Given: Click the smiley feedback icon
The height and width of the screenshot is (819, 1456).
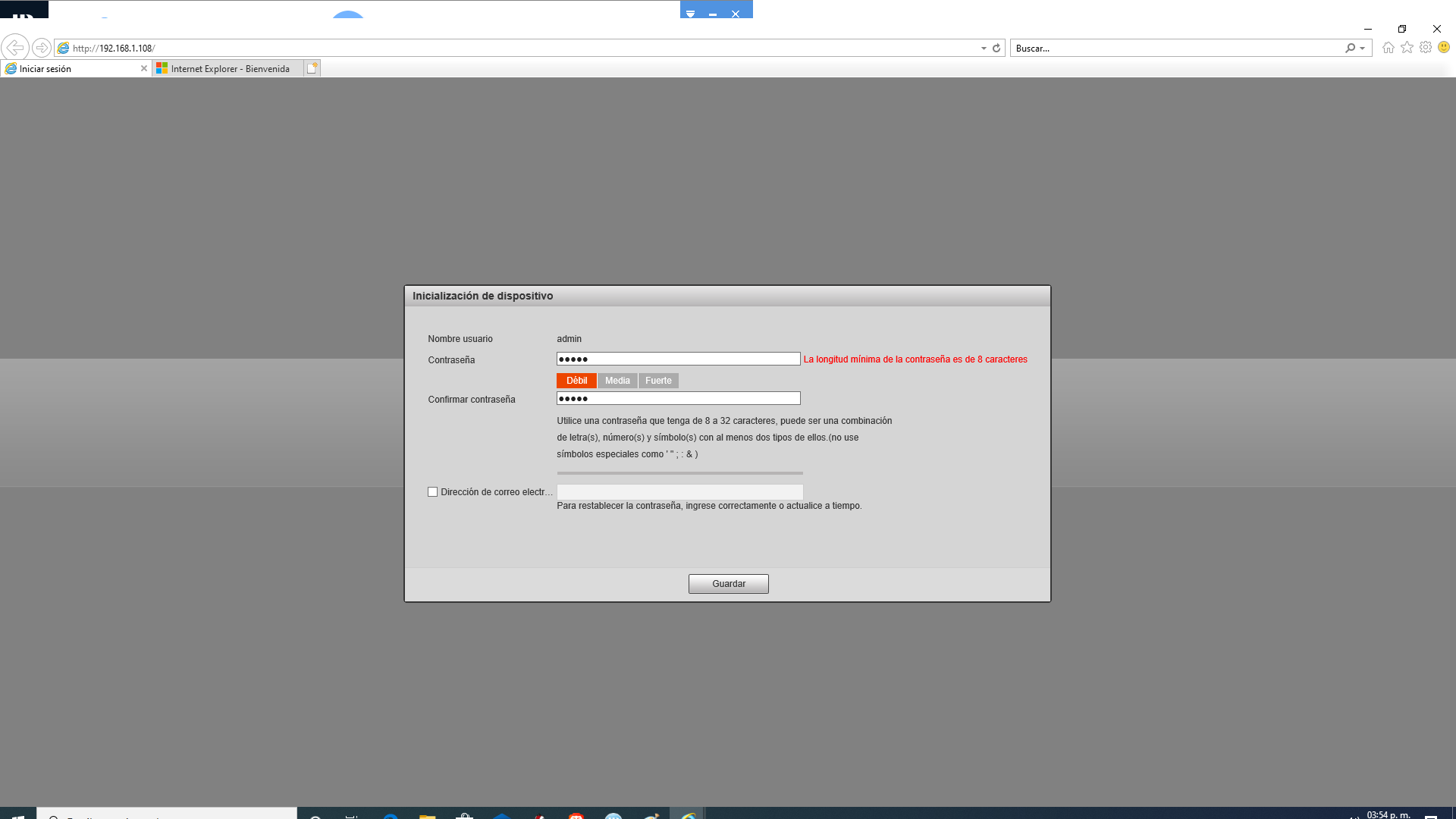Looking at the screenshot, I should (1444, 48).
